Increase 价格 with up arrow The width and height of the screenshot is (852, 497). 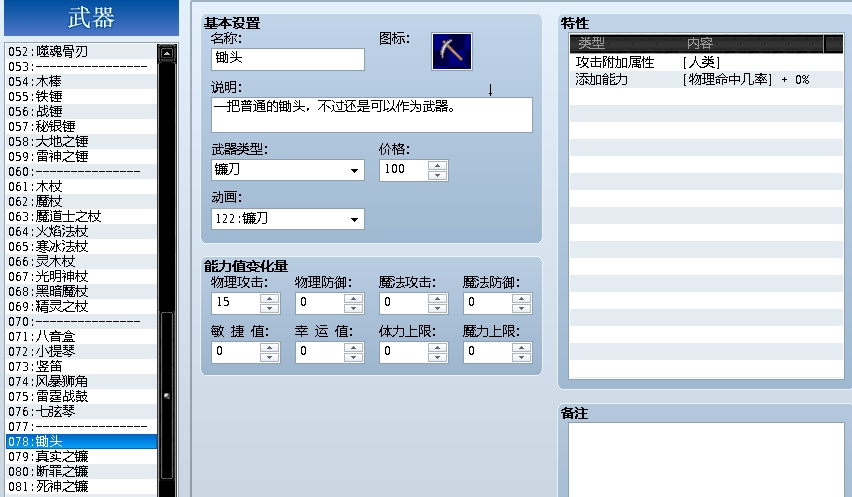[437, 165]
